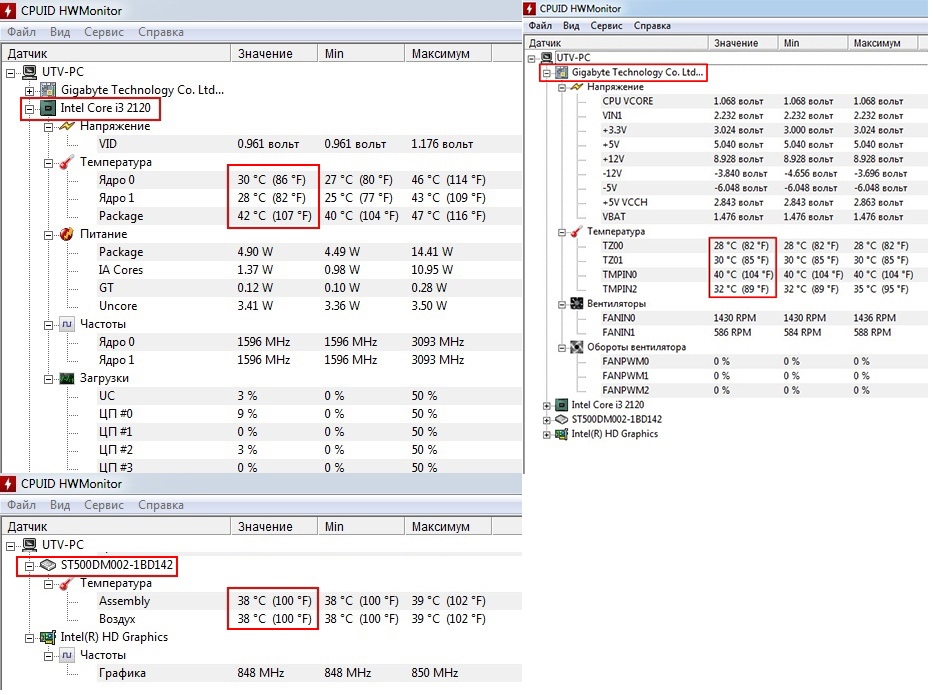Collapse the Вентиляторы section

click(x=562, y=303)
